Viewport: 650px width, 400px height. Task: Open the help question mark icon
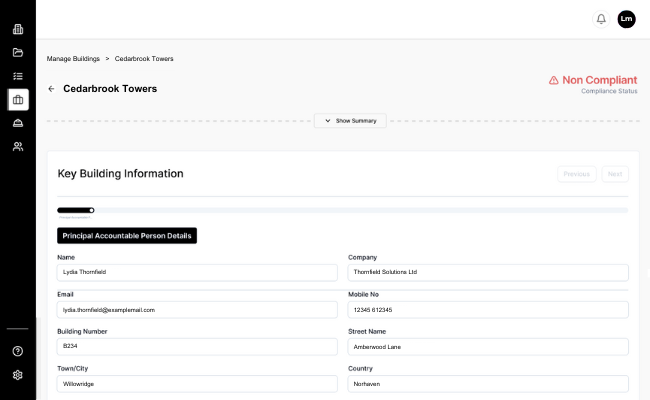(x=17, y=351)
